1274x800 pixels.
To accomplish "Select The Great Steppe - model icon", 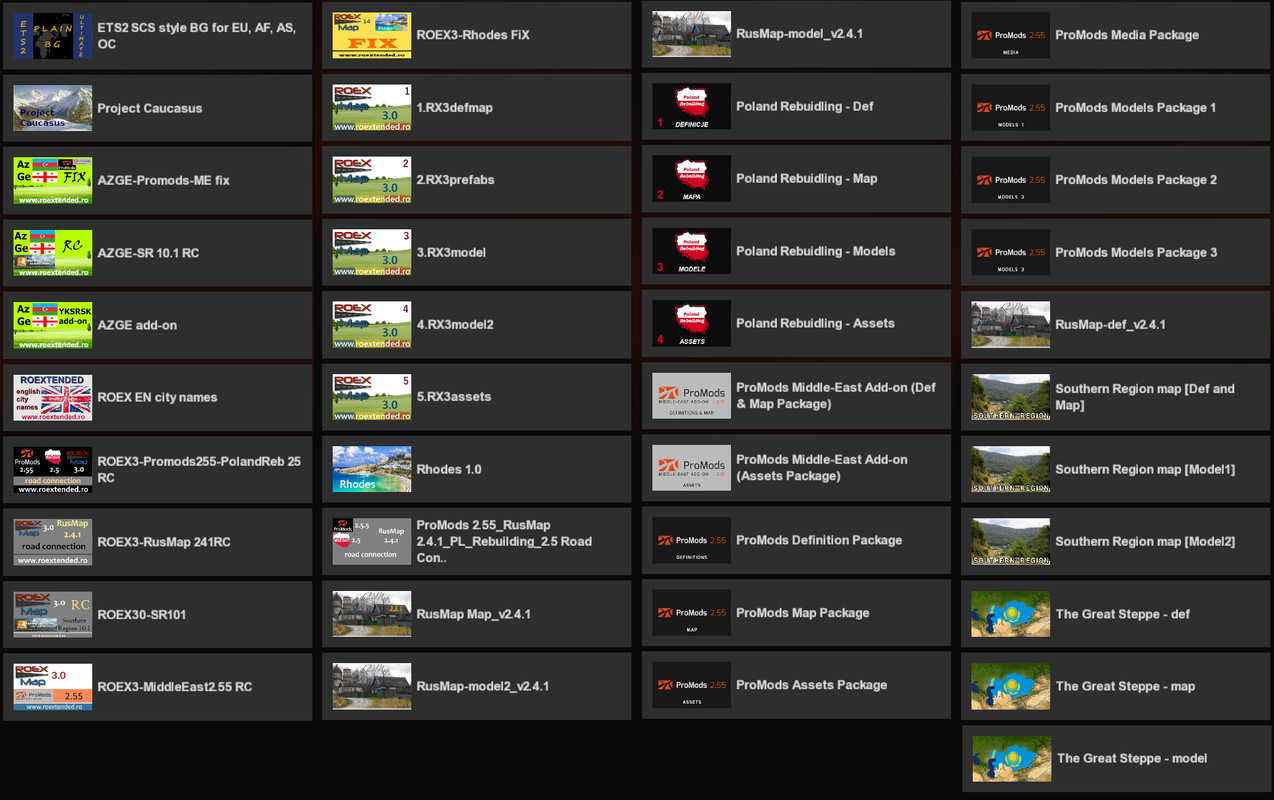I will click(x=1012, y=759).
